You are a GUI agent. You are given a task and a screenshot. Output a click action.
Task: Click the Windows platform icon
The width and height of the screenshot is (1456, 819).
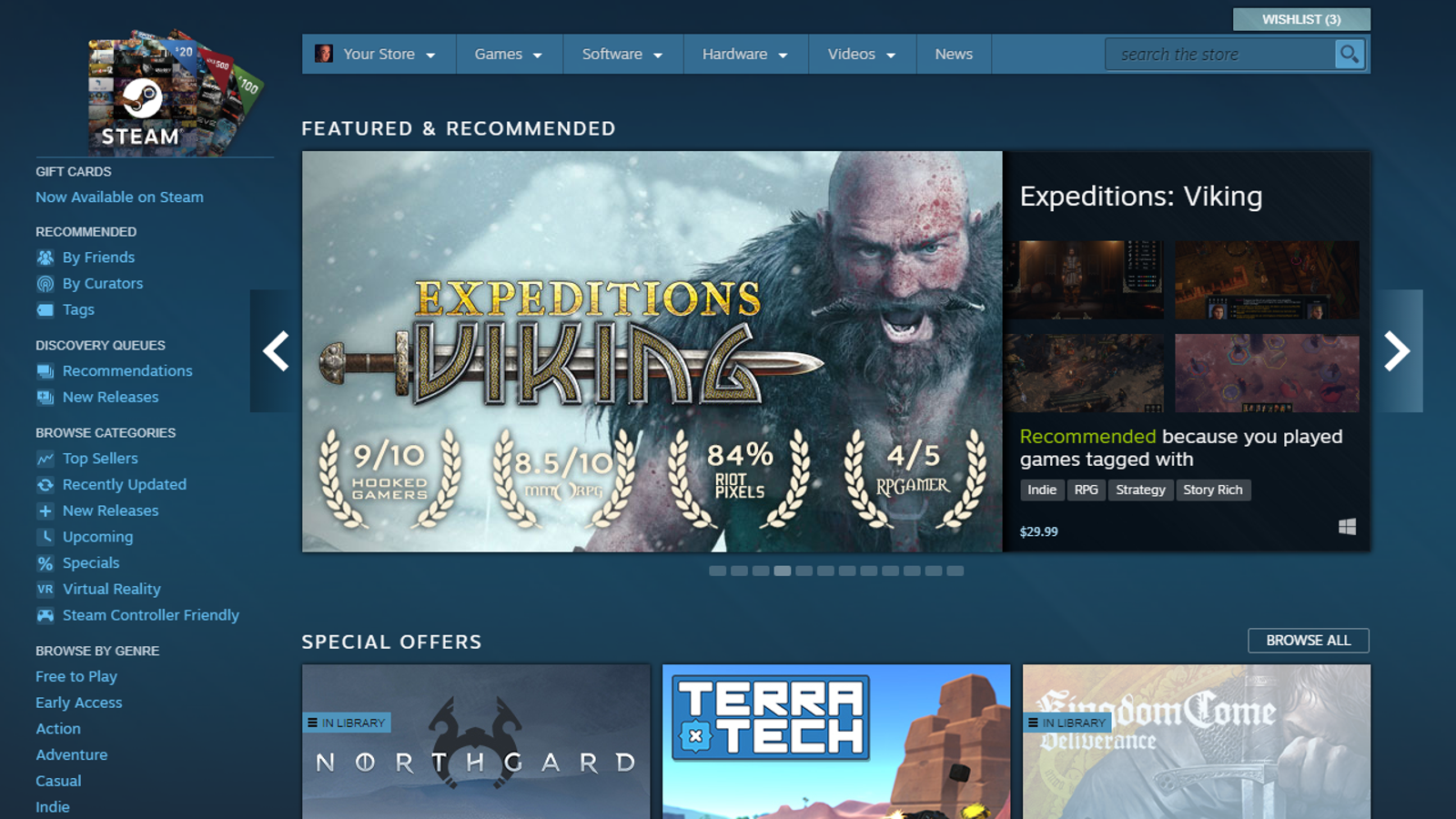click(x=1348, y=527)
